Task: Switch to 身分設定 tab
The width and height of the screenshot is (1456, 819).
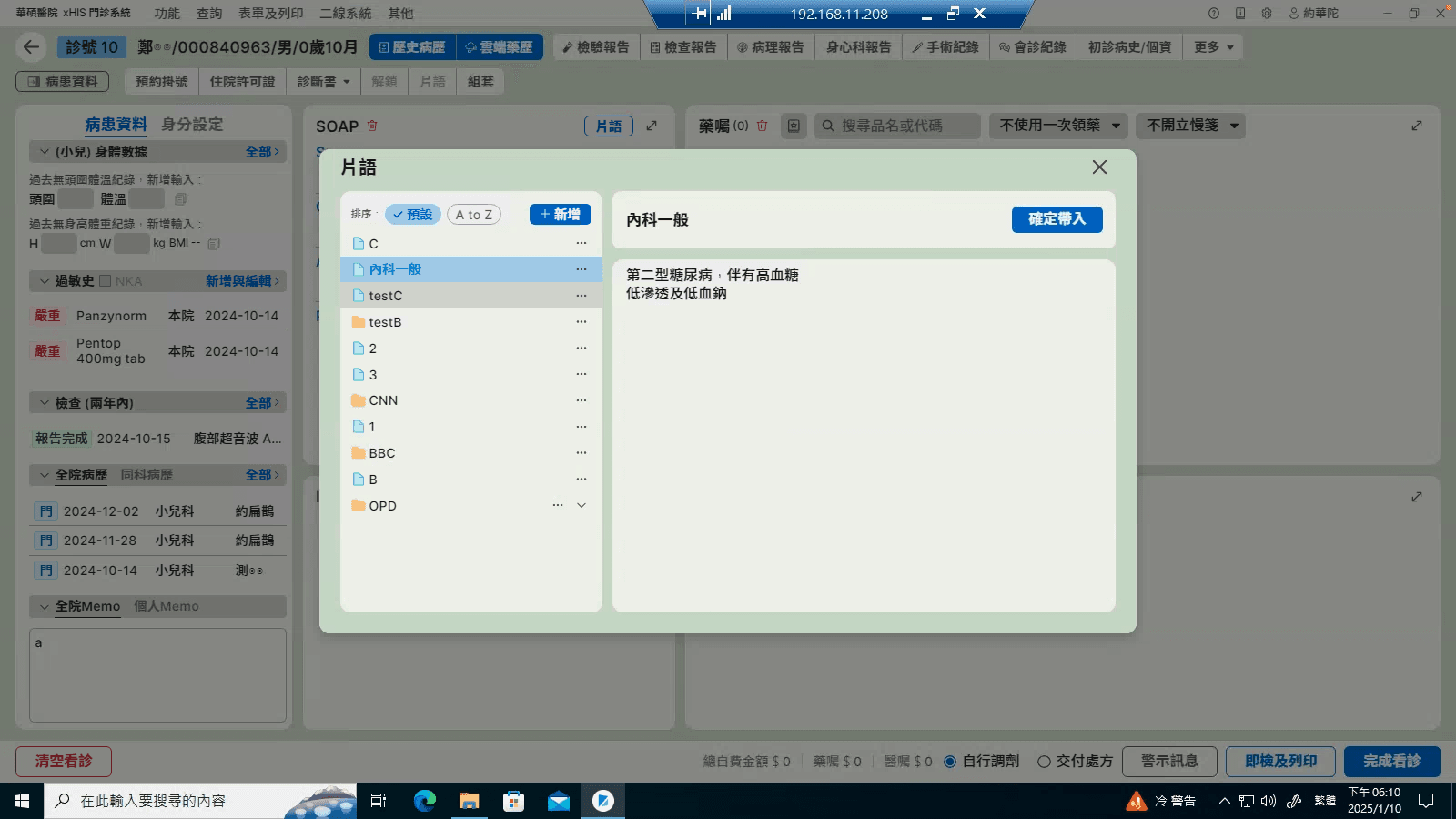Action: click(x=192, y=125)
